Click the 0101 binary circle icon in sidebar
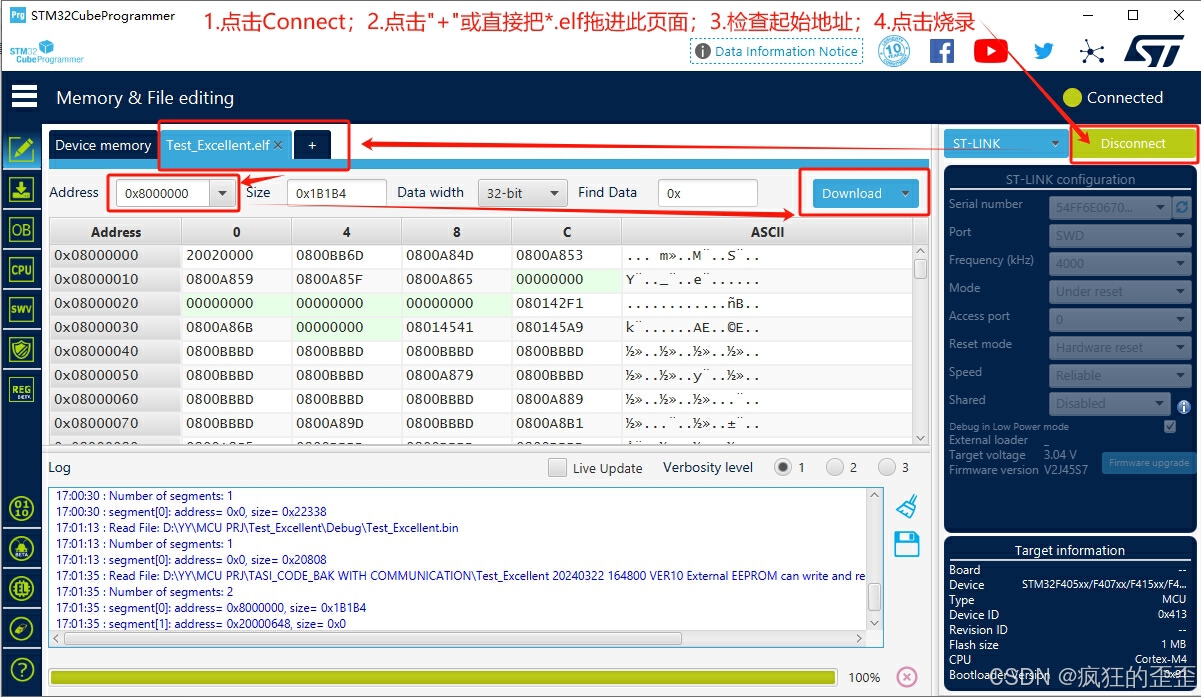Viewport: 1201px width, 697px height. (21, 508)
